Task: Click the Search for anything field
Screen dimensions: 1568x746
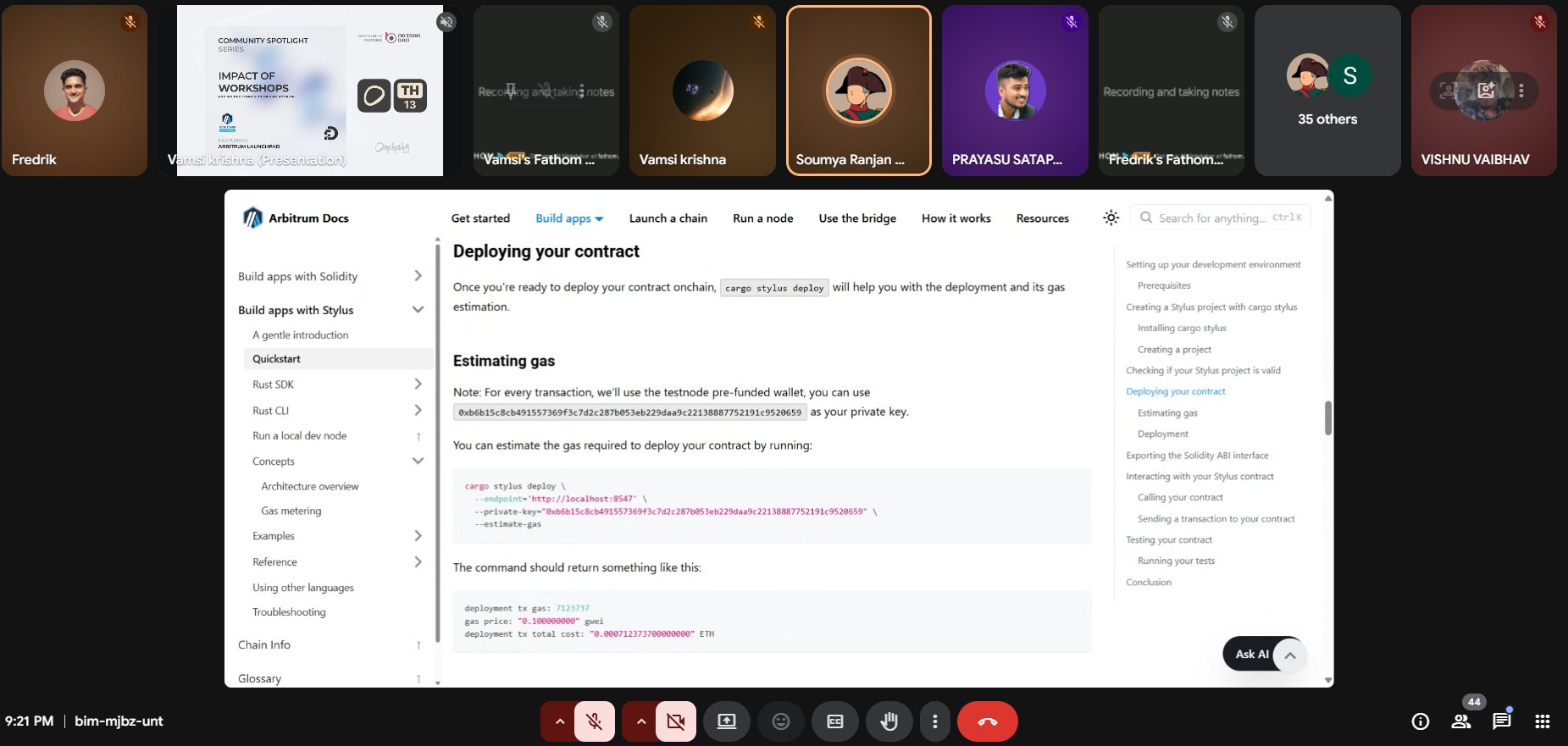Action: coord(1220,218)
